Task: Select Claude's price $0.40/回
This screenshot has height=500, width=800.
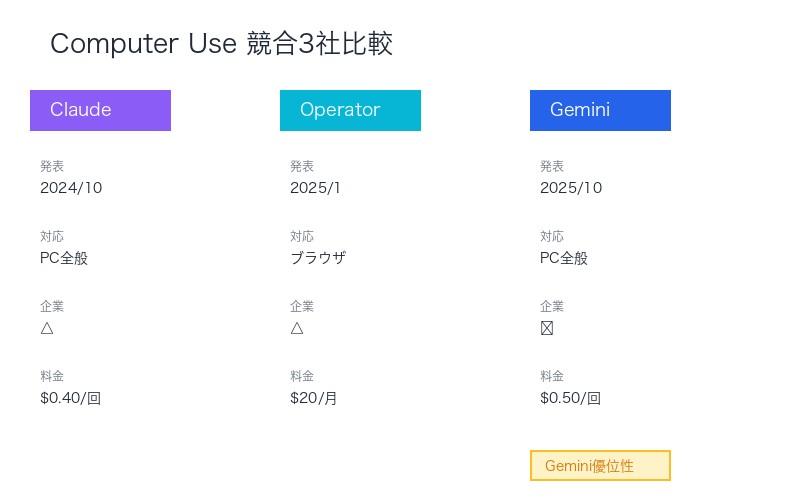Action: (71, 398)
